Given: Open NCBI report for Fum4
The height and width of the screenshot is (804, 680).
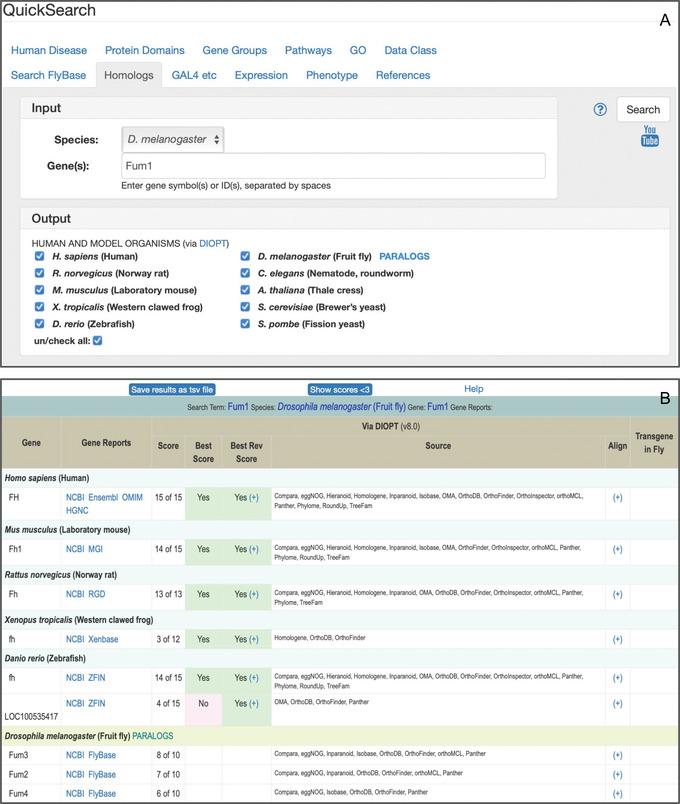Looking at the screenshot, I should coord(75,794).
